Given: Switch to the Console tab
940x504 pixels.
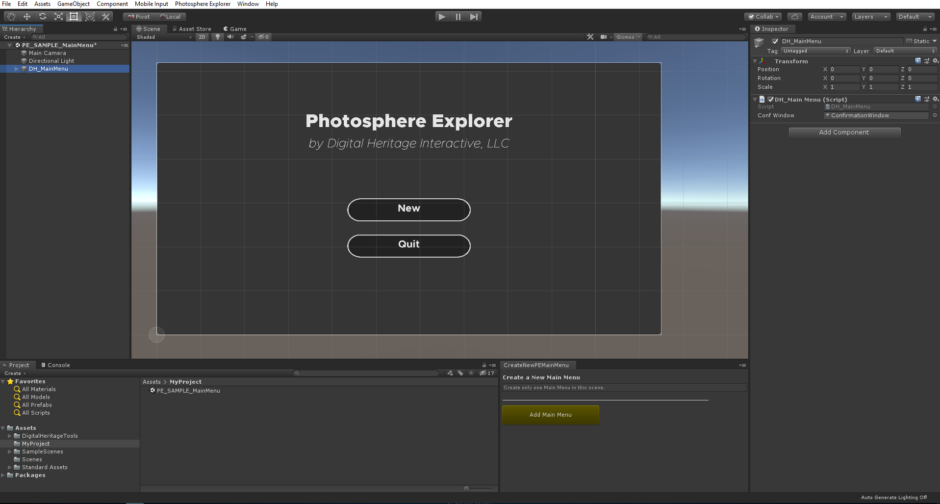Looking at the screenshot, I should point(56,365).
